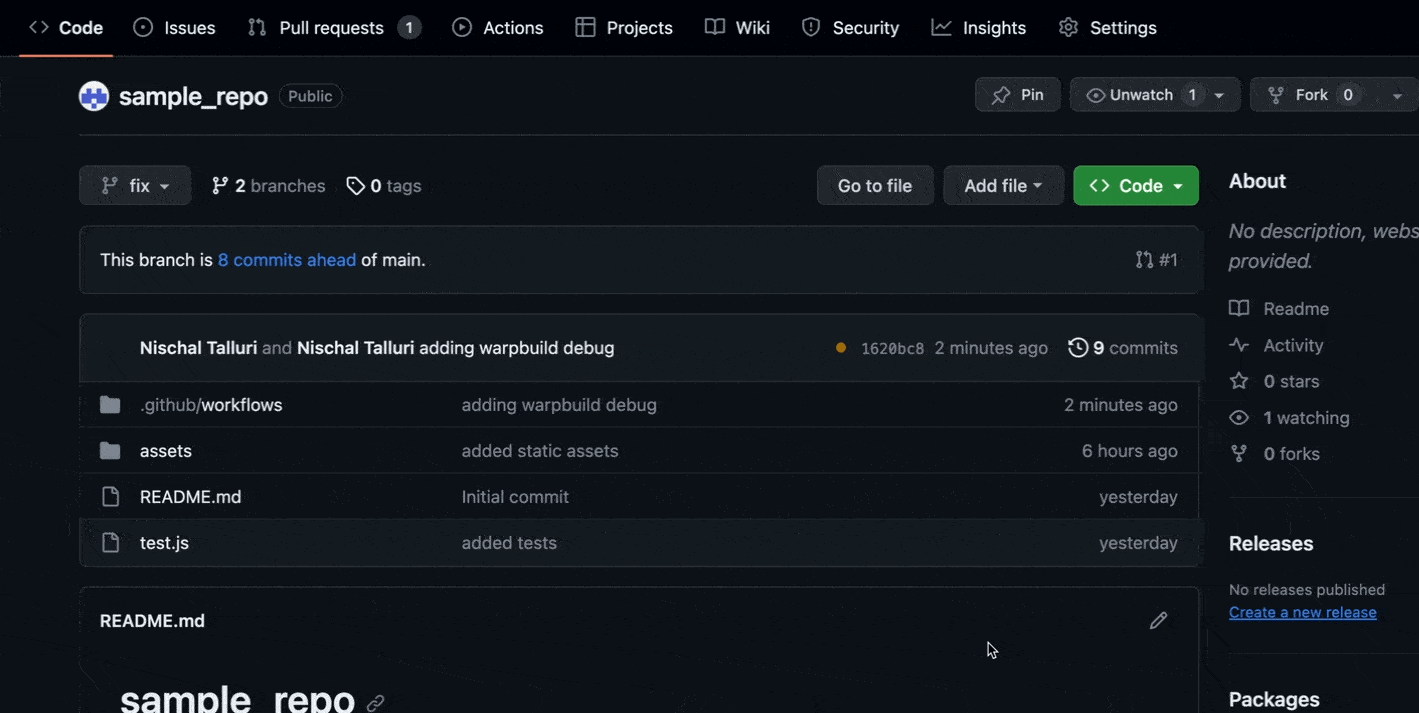Open the fix branch selector dropdown
Viewport: 1419px width, 713px height.
pos(134,185)
